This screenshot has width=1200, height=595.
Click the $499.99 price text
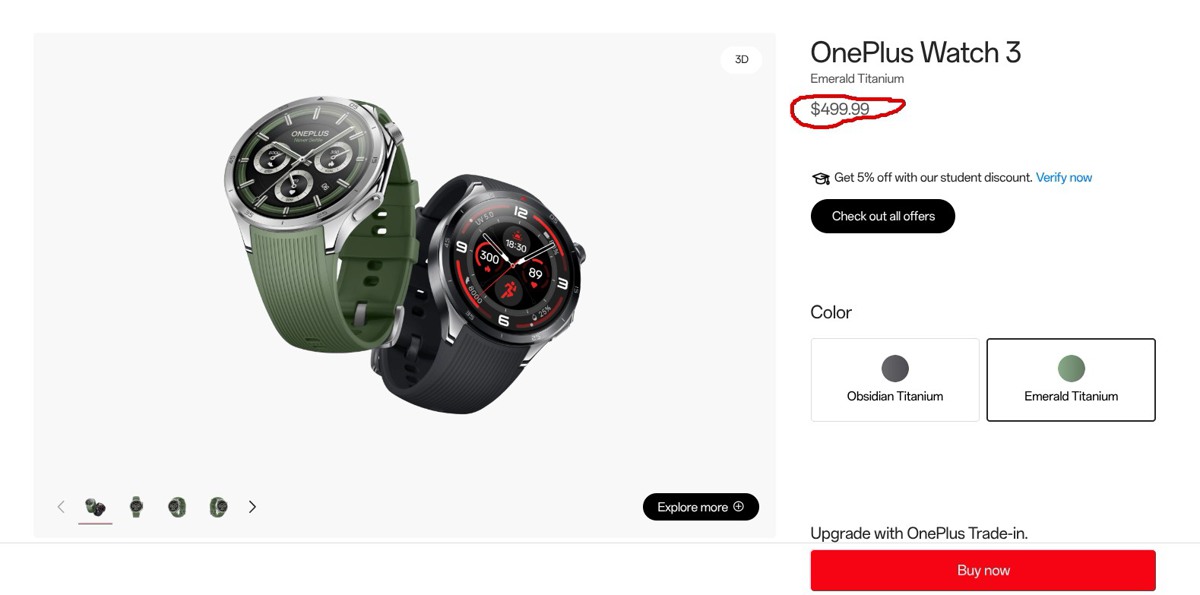(840, 109)
